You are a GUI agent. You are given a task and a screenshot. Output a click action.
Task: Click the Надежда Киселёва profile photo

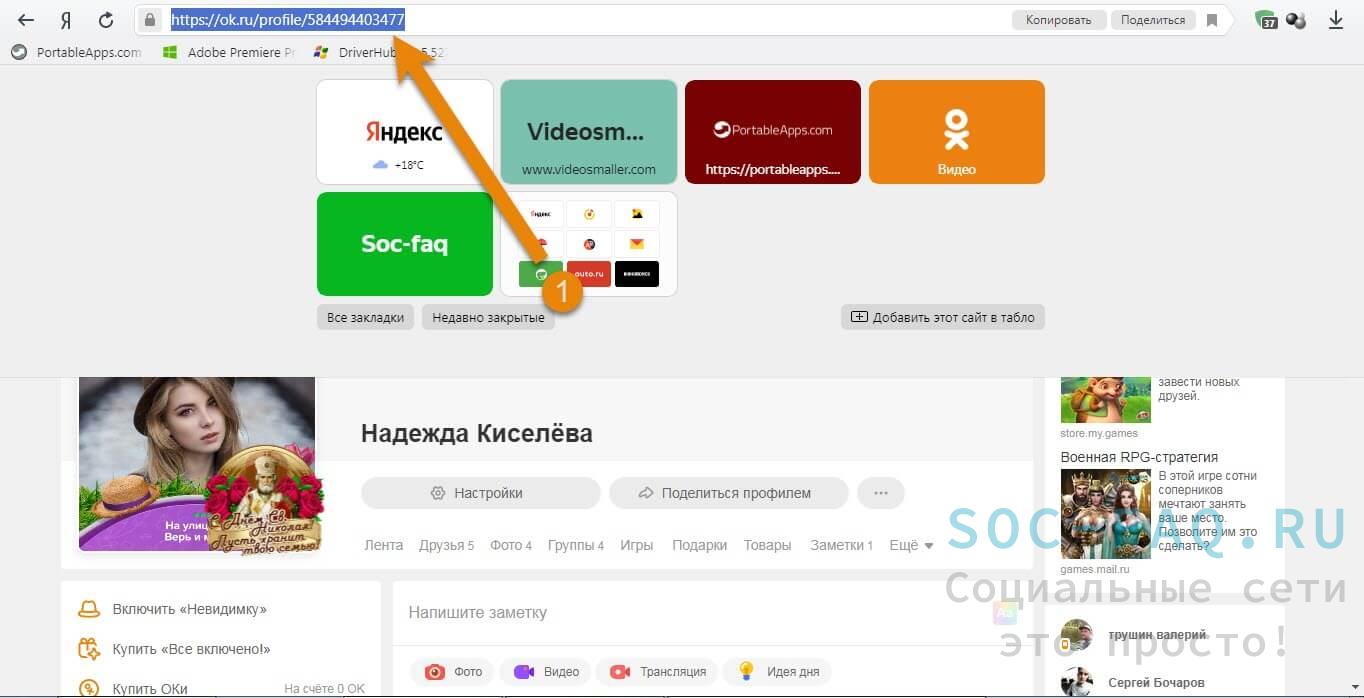pos(197,464)
